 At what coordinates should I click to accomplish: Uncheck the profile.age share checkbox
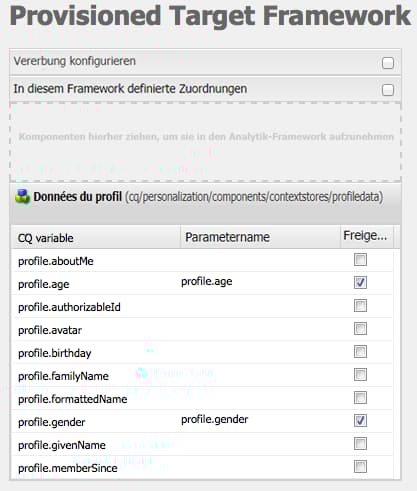click(x=360, y=282)
